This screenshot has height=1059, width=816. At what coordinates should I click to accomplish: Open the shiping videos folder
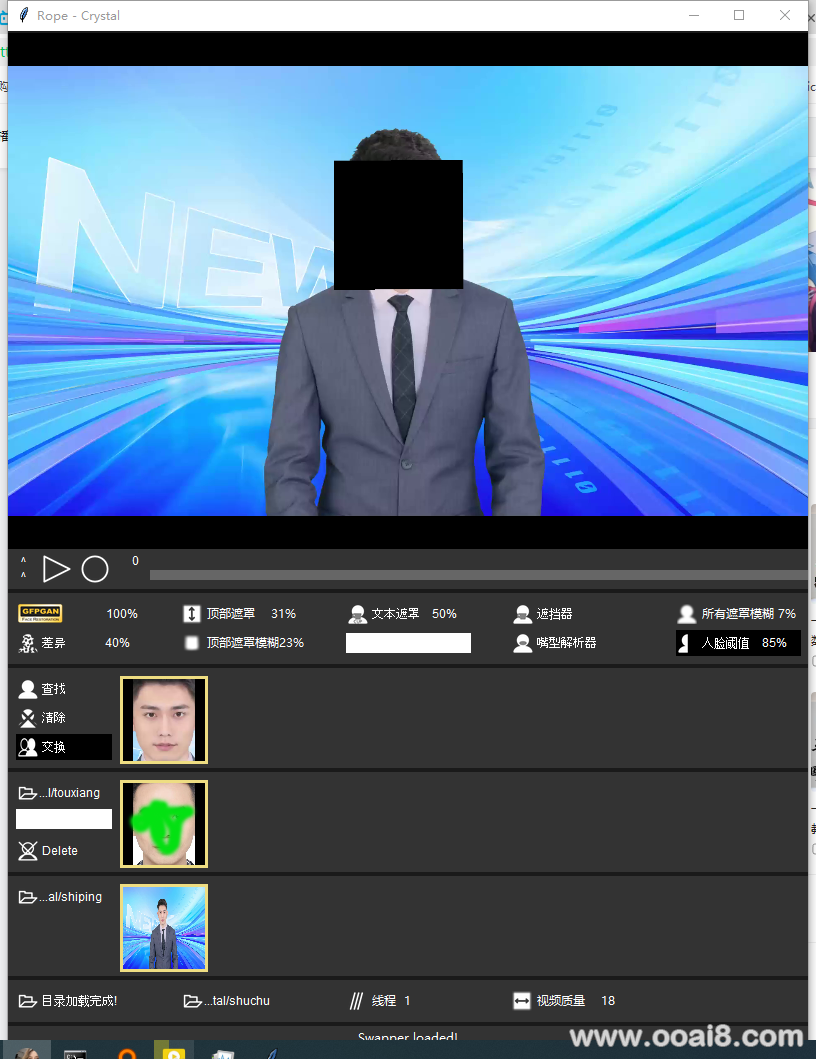click(61, 897)
